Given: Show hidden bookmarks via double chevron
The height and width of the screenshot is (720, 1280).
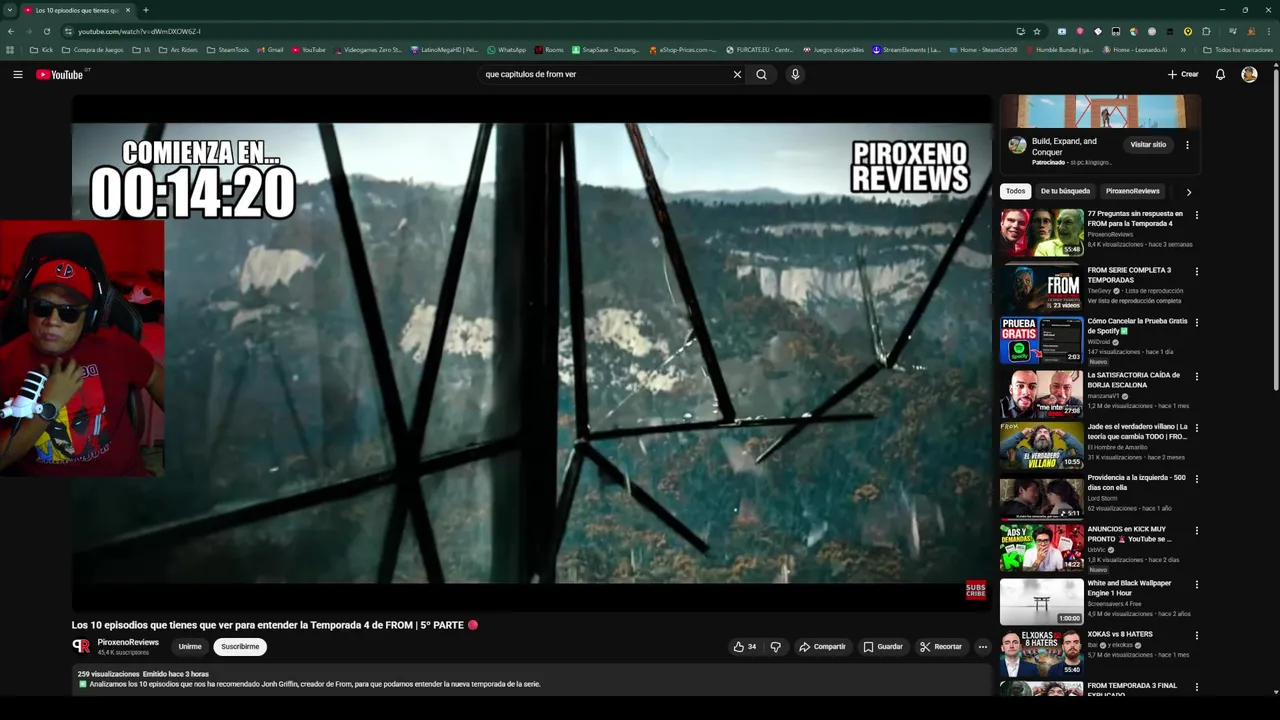Looking at the screenshot, I should click(1184, 50).
